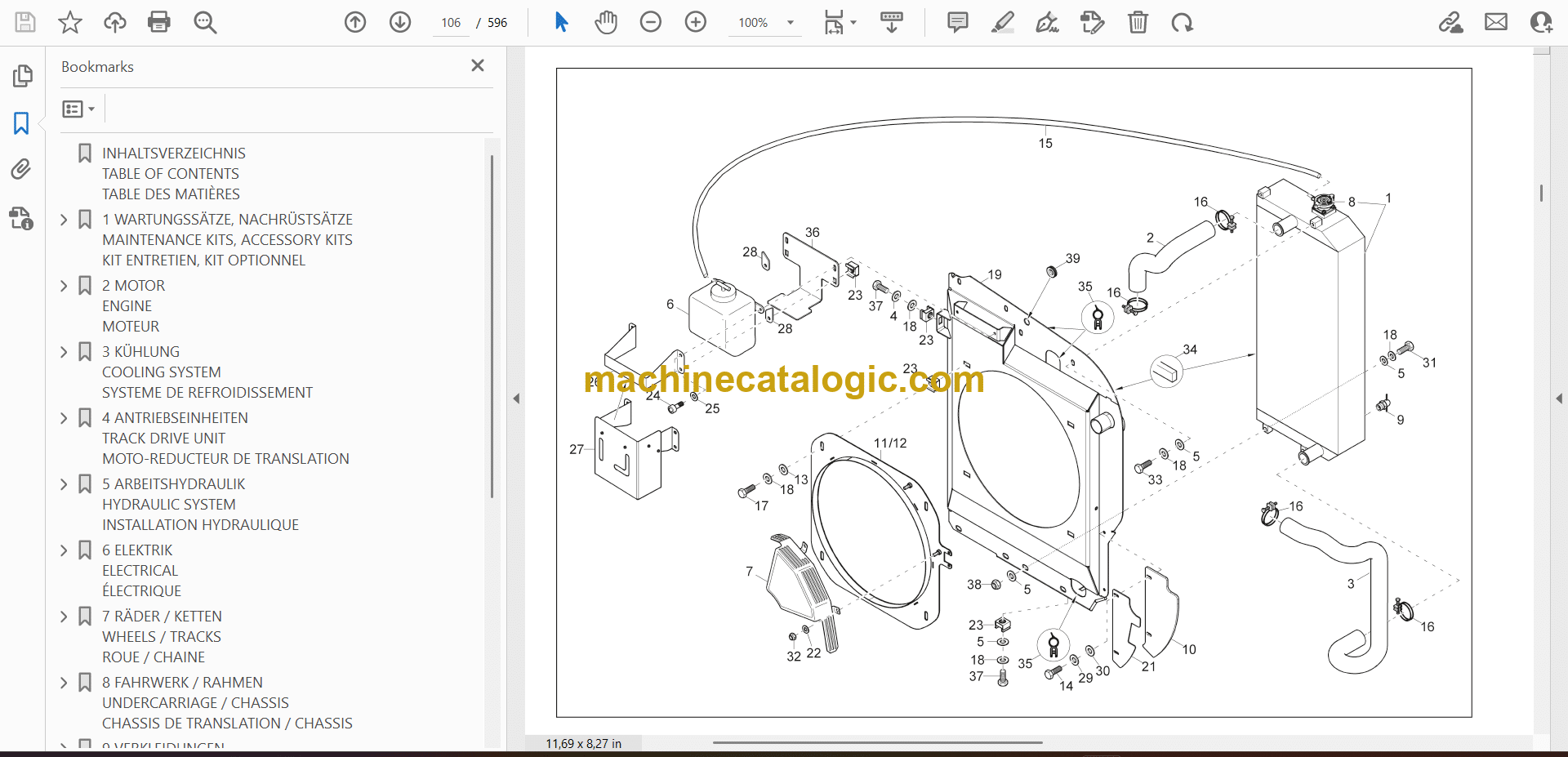Viewport: 1568px width, 757px height.
Task: Rotate the page view
Action: tap(1182, 22)
